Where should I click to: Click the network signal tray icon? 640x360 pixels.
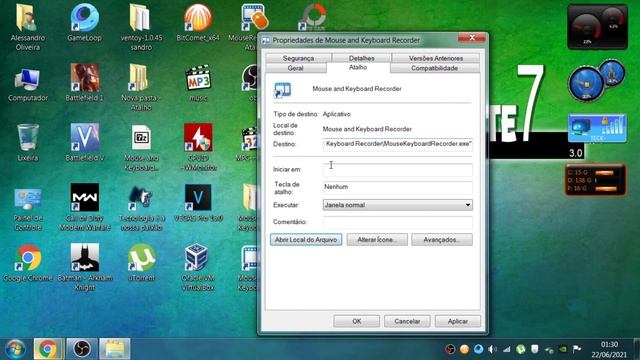(507, 349)
